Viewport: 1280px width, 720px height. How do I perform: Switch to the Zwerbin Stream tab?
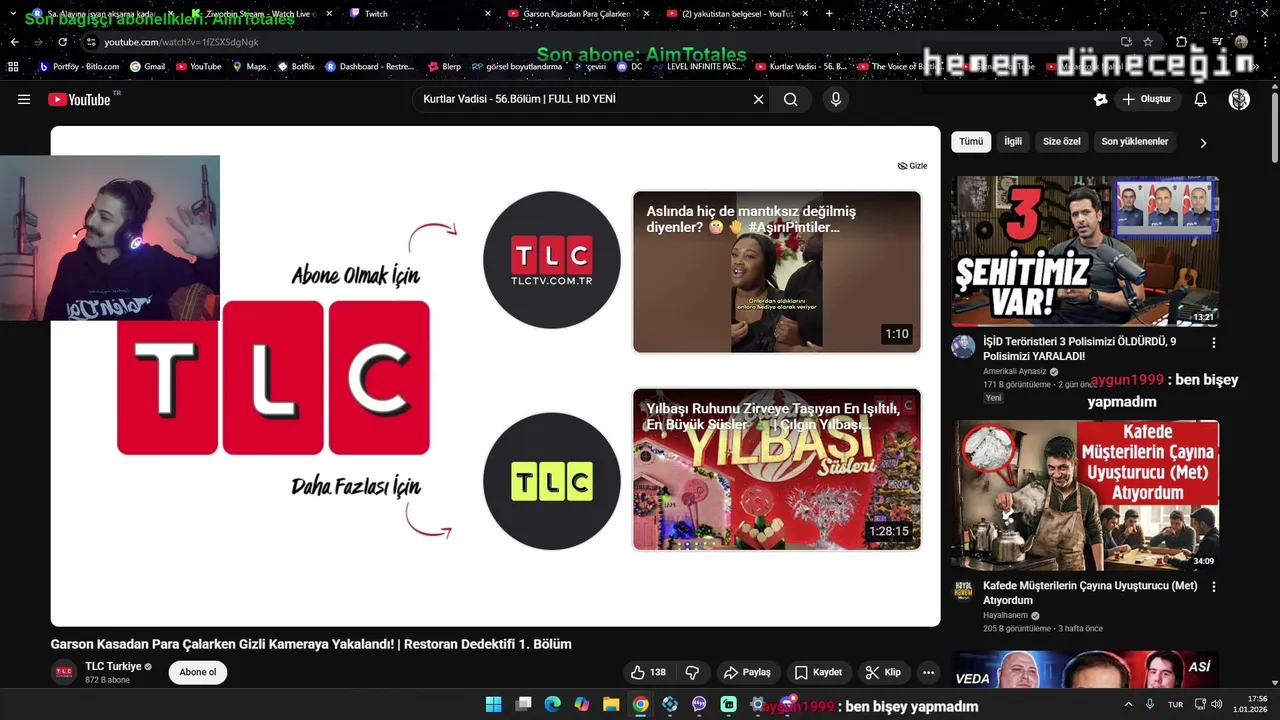tap(262, 14)
